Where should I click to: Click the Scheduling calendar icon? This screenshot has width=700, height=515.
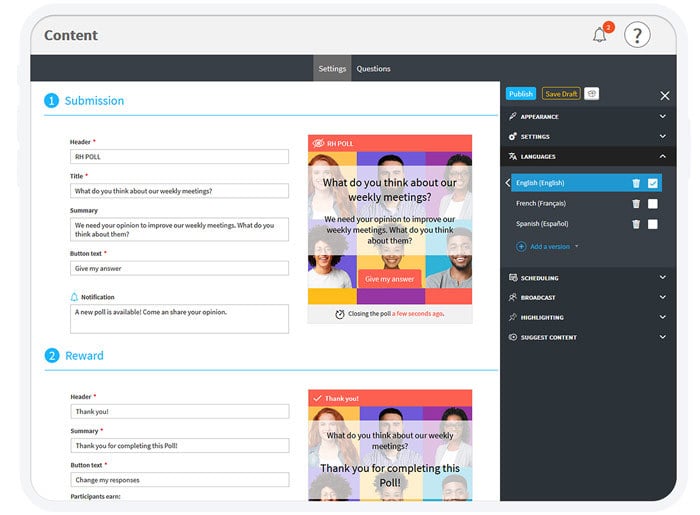click(x=513, y=278)
